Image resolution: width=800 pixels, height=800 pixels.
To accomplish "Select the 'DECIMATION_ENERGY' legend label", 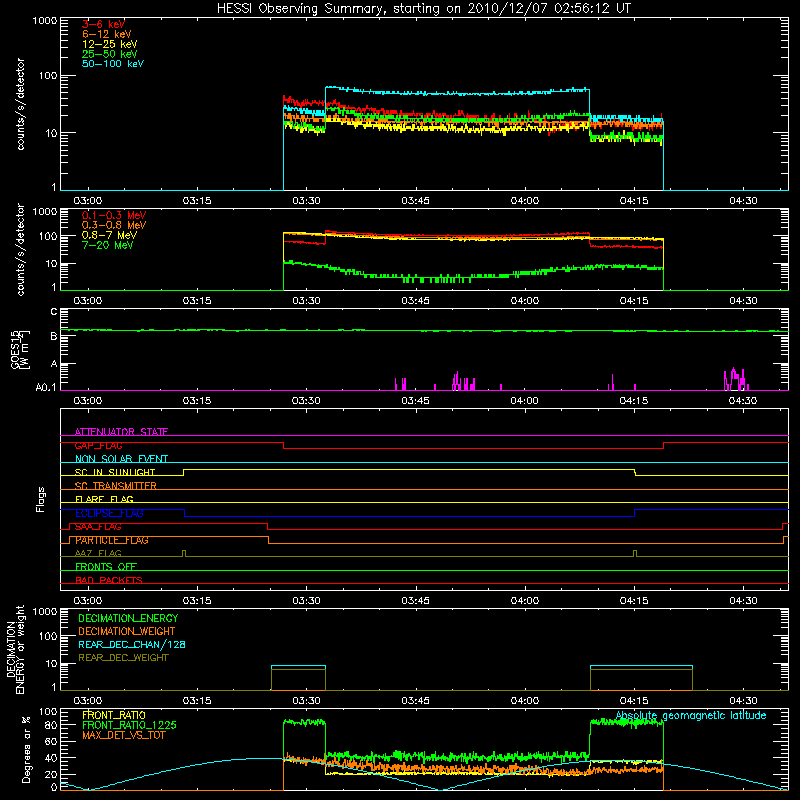I will point(128,618).
